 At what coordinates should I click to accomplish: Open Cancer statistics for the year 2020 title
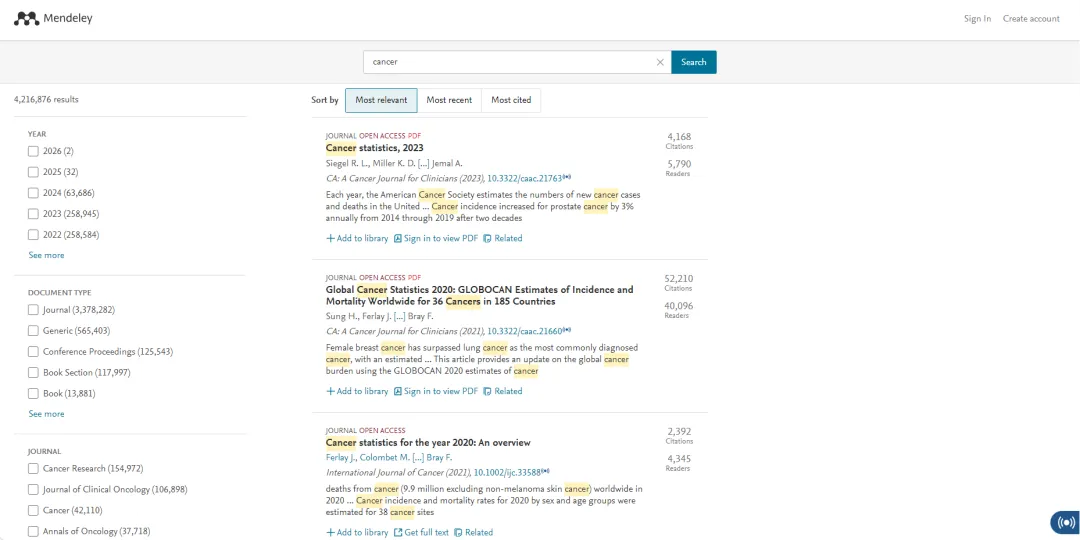[x=428, y=443]
